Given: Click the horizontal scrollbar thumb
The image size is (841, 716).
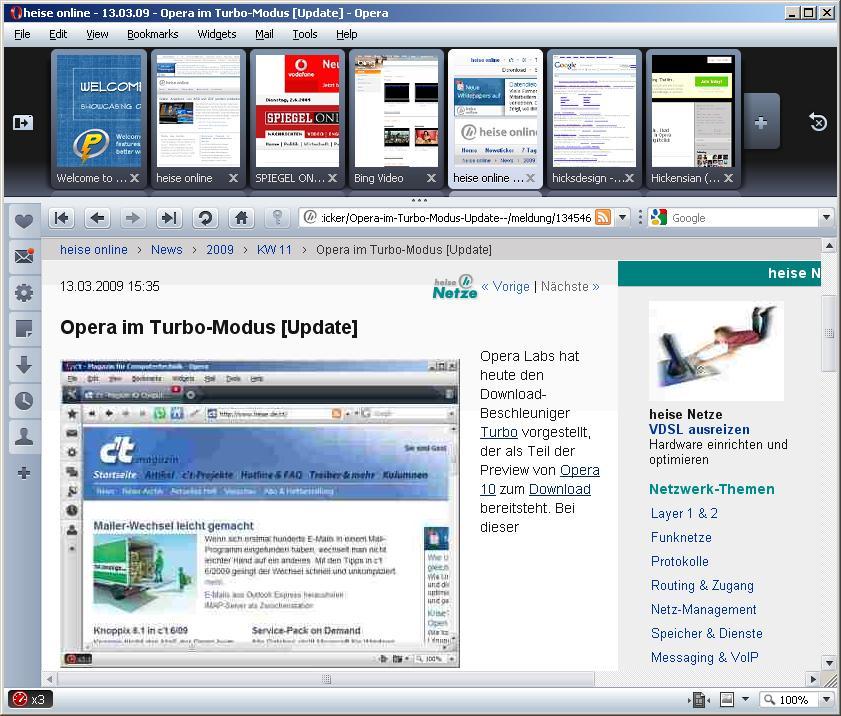Looking at the screenshot, I should pos(326,679).
